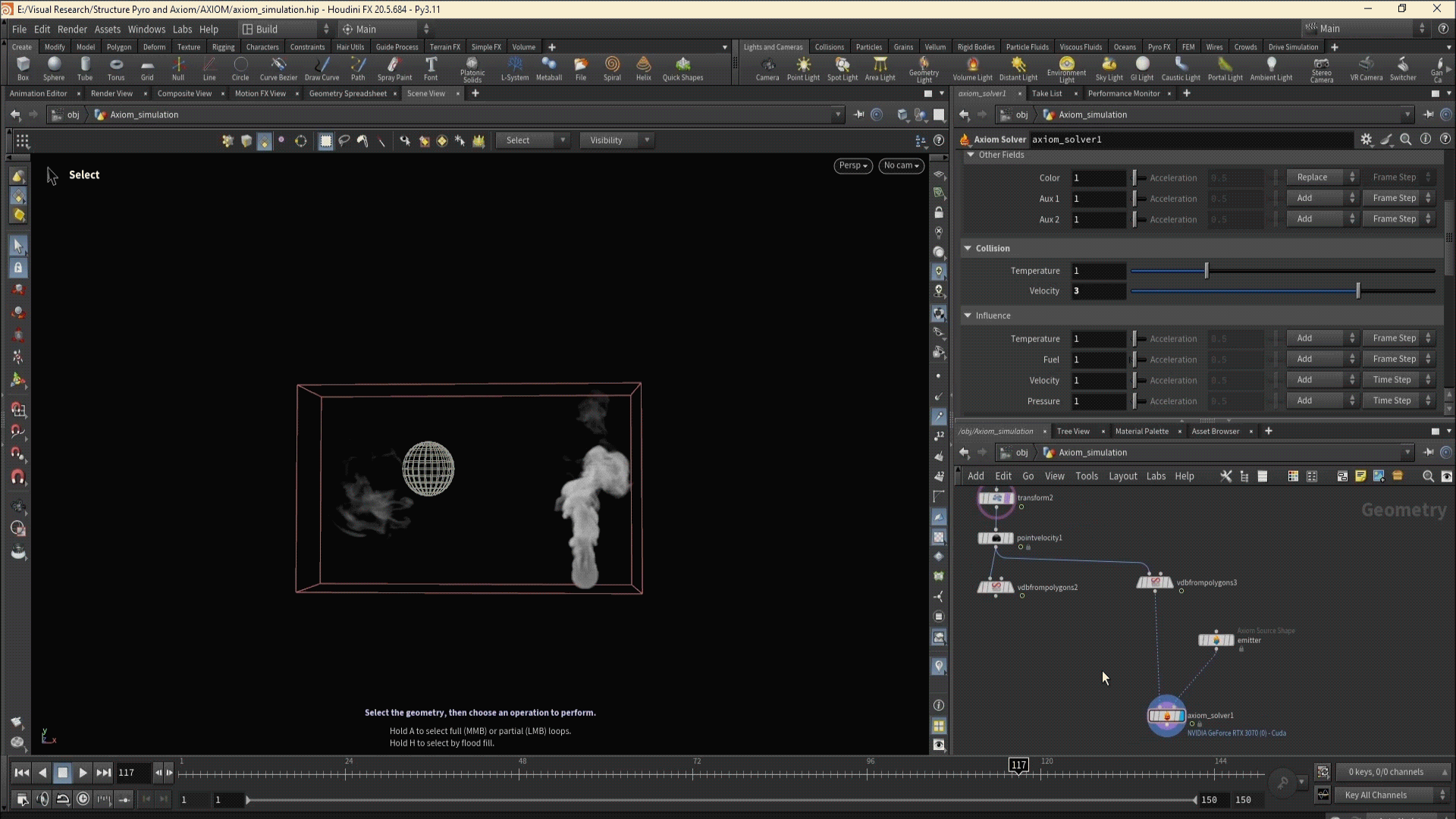Click the emitter node in network
Screen dimensions: 1456x819
(1216, 640)
